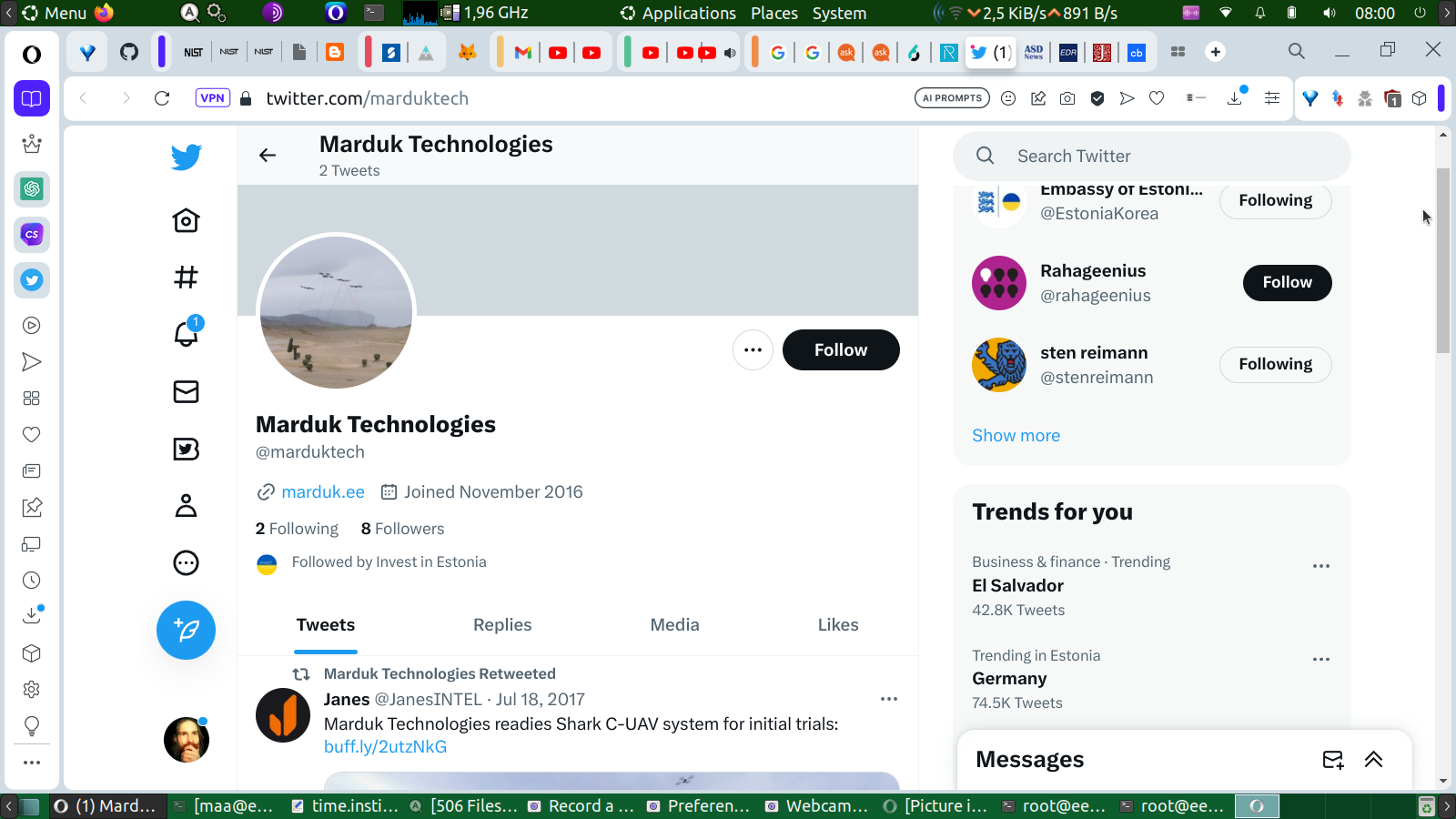Toggle the VPN badge in address bar
This screenshot has width=1456, height=819.
pos(212,98)
